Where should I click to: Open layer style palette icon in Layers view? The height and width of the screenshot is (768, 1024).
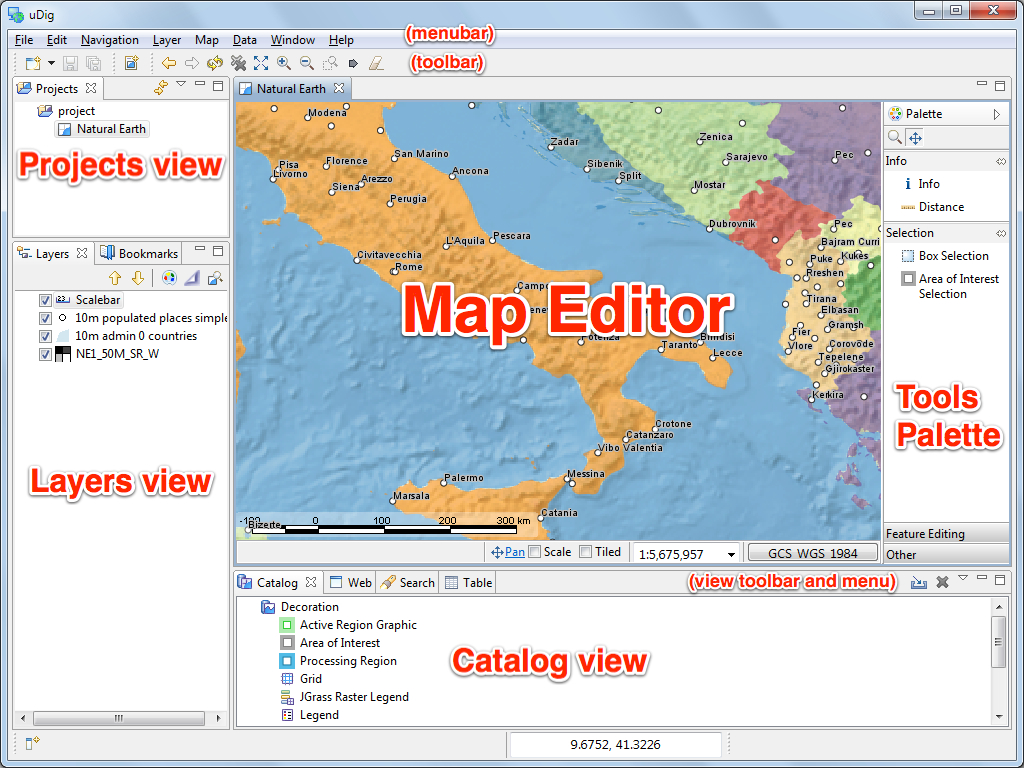tap(169, 278)
